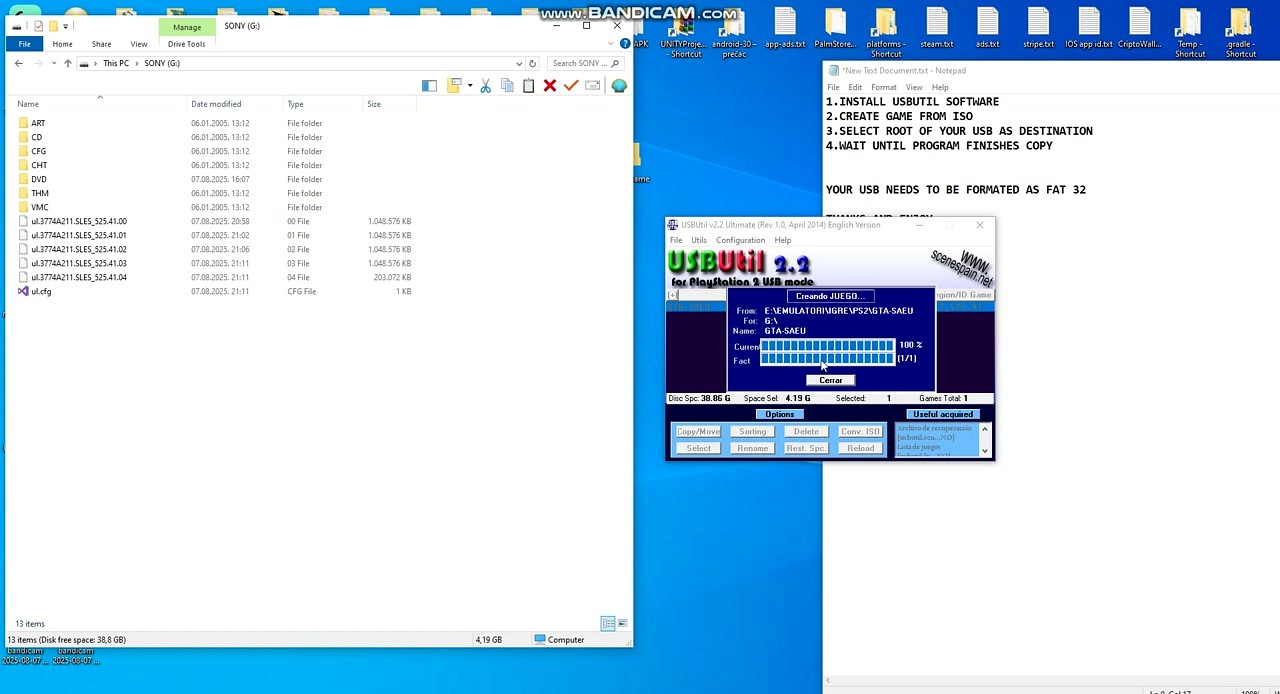
Task: Expand the [+] entry in the USBUtil game list
Action: tap(671, 295)
